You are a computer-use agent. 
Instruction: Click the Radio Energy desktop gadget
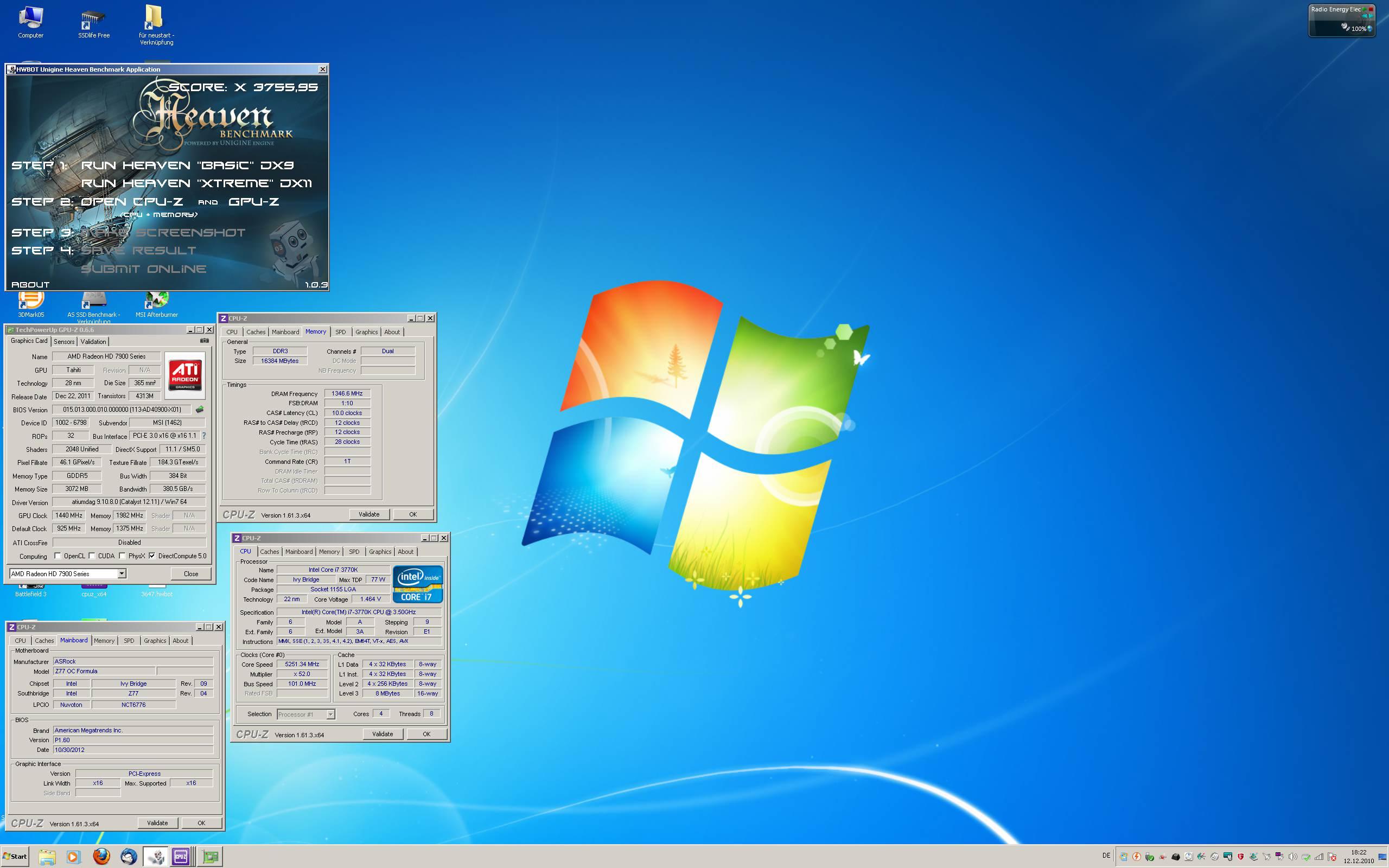[x=1341, y=20]
